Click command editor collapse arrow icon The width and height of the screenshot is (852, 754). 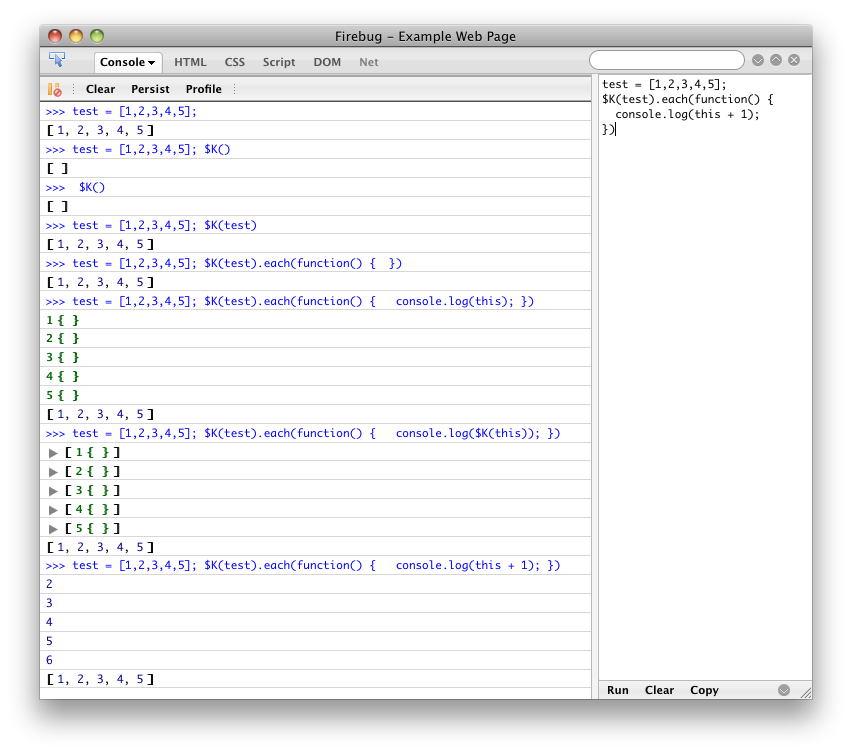(x=784, y=690)
